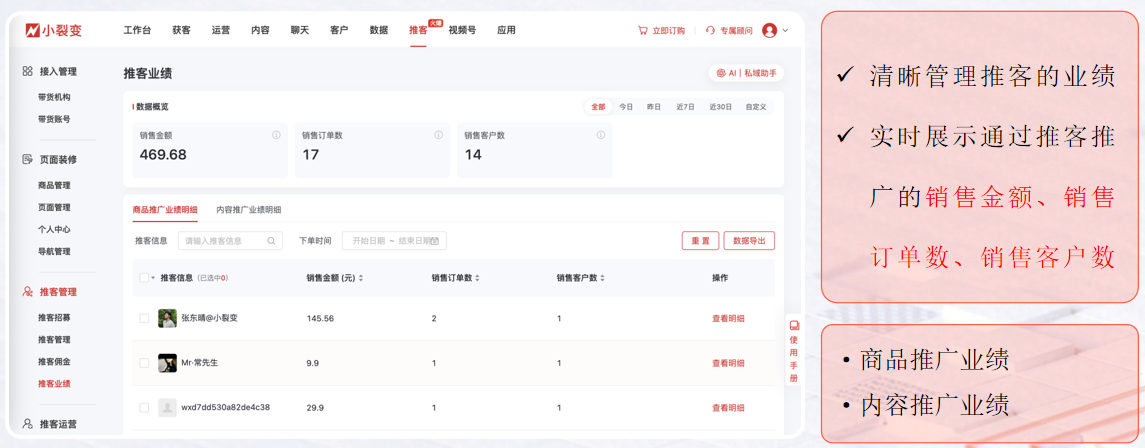The width and height of the screenshot is (1145, 448).
Task: Click the headset 专属顾问 icon
Action: pyautogui.click(x=710, y=31)
